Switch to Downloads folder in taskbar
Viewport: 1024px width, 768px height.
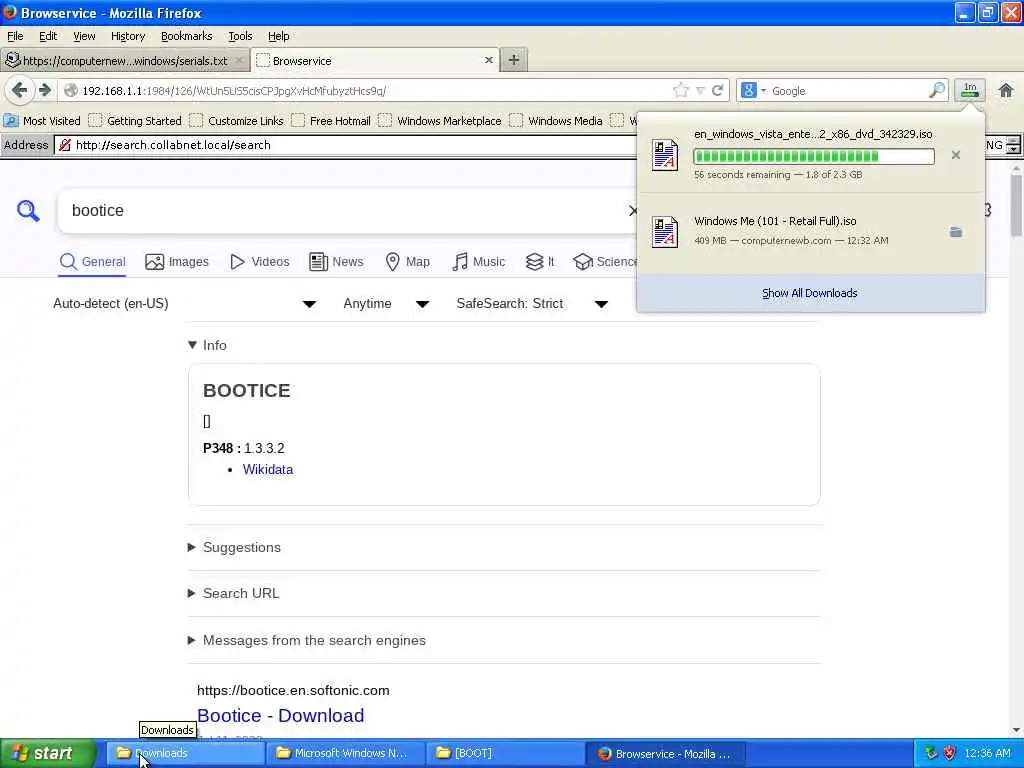coord(185,754)
